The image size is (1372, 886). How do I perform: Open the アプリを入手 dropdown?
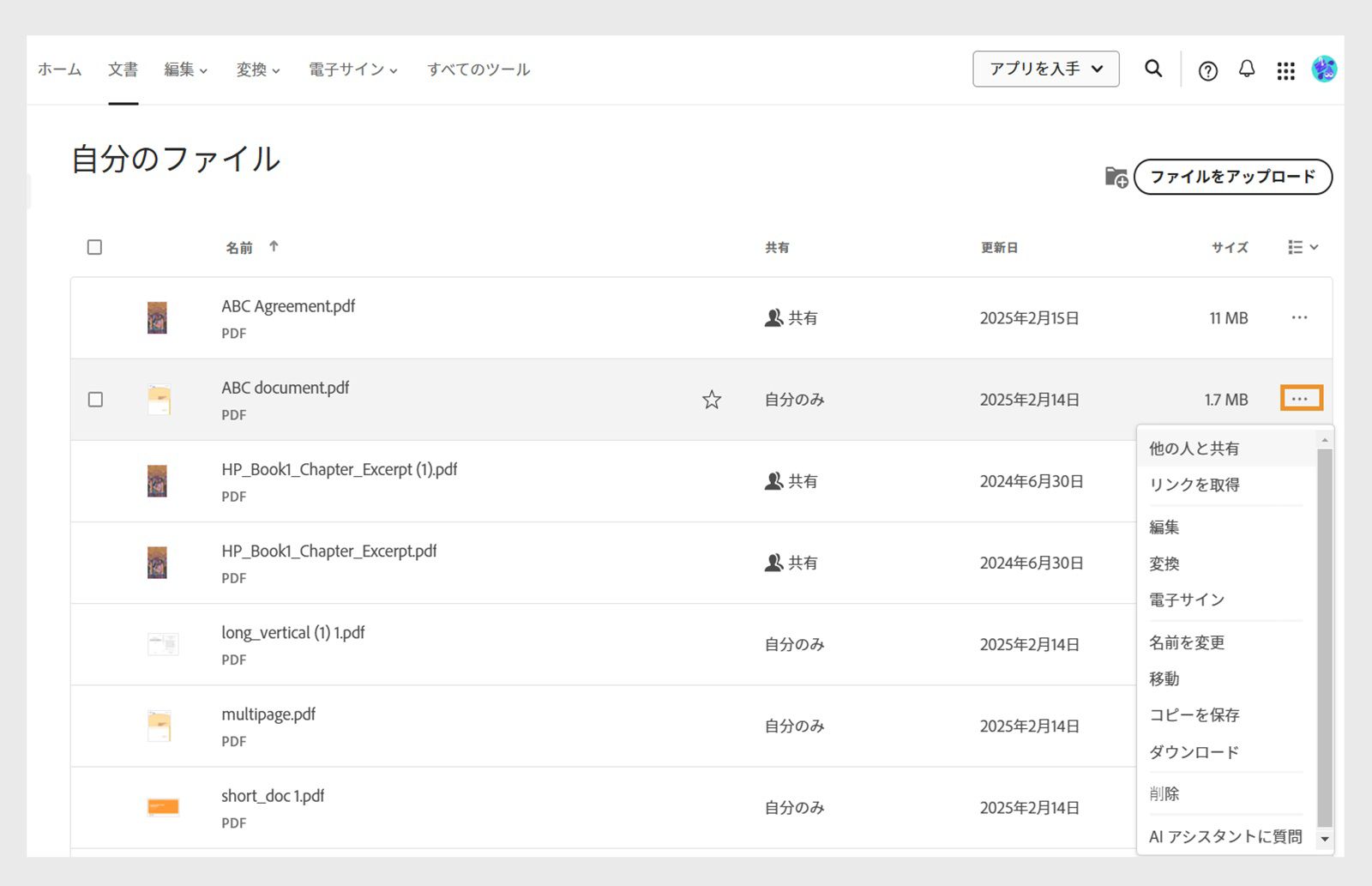1045,69
